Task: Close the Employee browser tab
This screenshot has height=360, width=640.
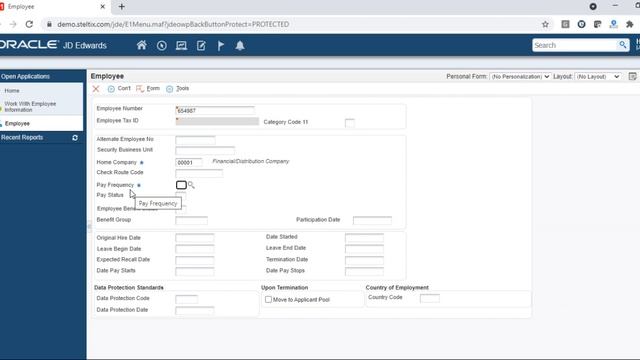Action: pyautogui.click(x=102, y=7)
